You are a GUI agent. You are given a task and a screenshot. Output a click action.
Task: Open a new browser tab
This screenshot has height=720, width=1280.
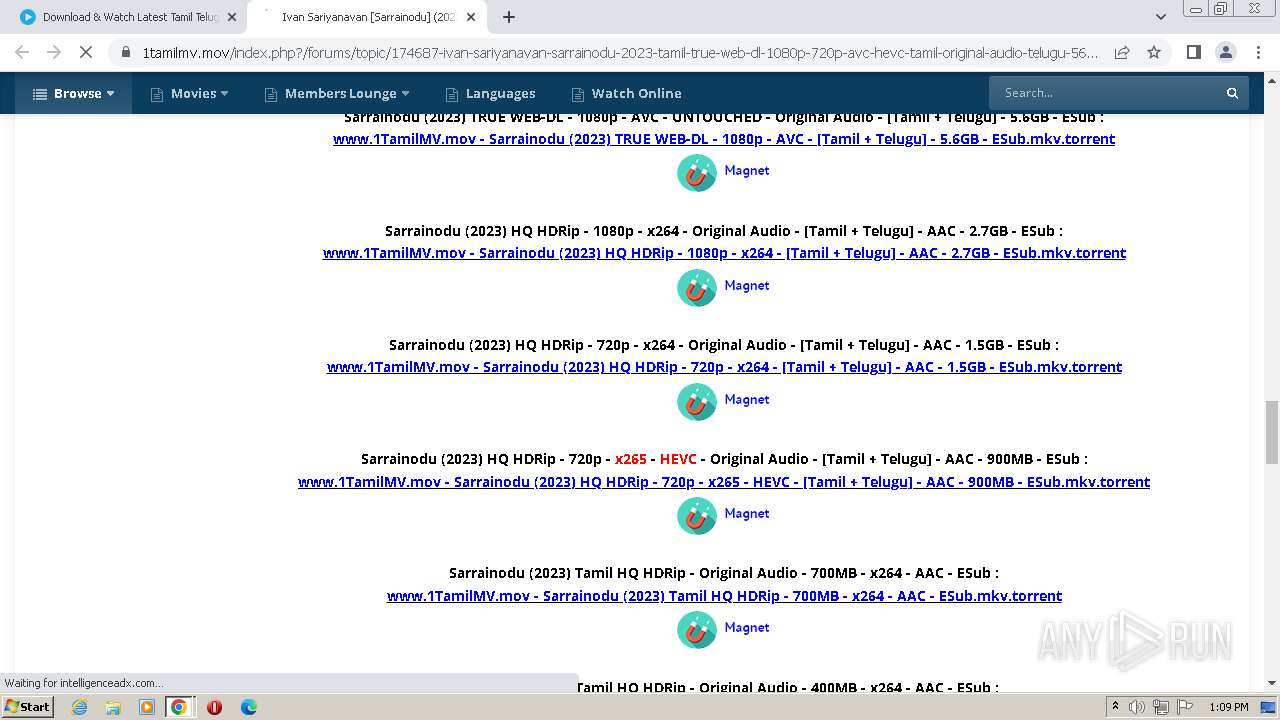[509, 17]
